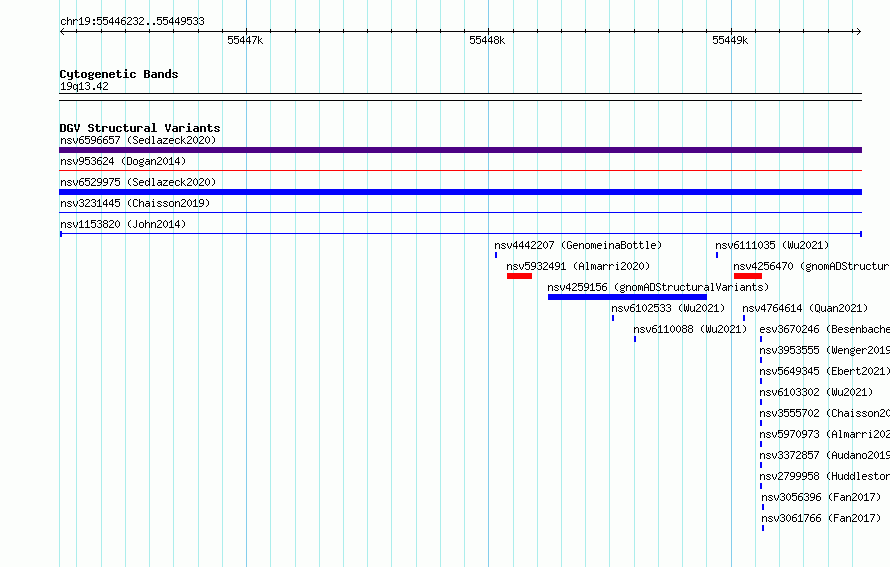Select nsv5649345 (Ebert2021) variant label
This screenshot has width=890, height=567.
click(825, 371)
